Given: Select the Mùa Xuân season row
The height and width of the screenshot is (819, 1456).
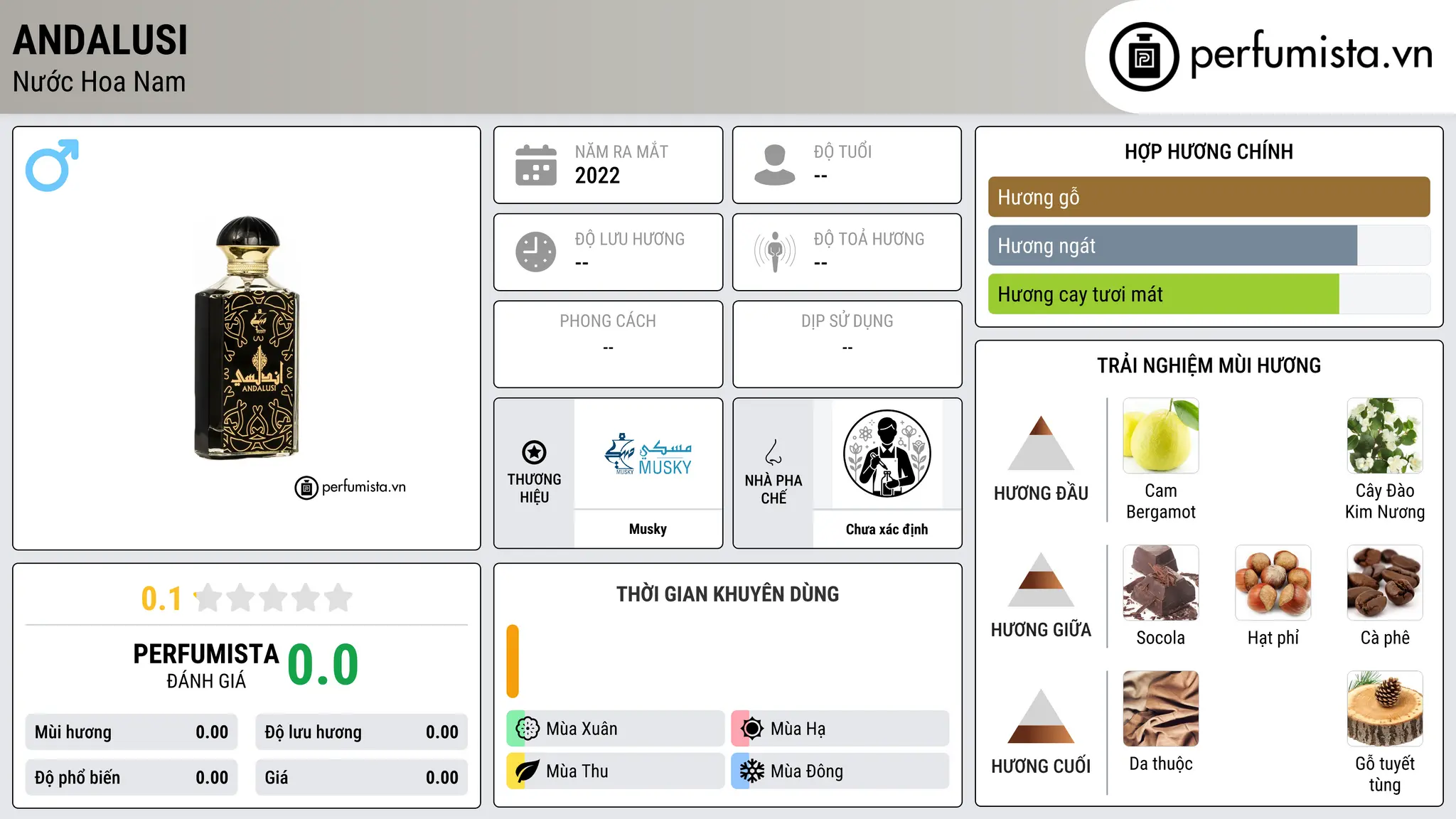Looking at the screenshot, I should [x=616, y=729].
